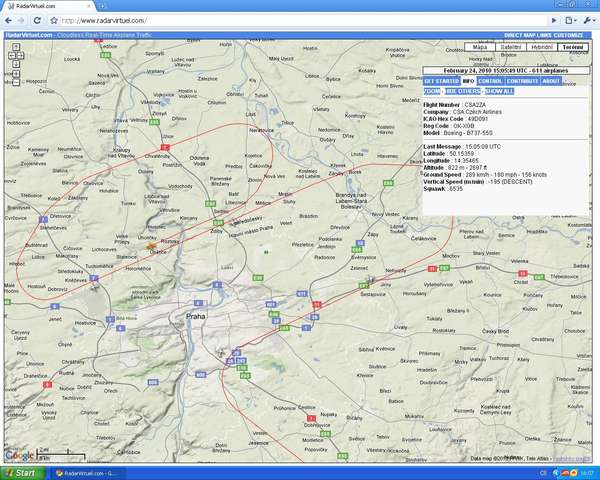
Task: Click the Praha city label on map
Action: [195, 316]
